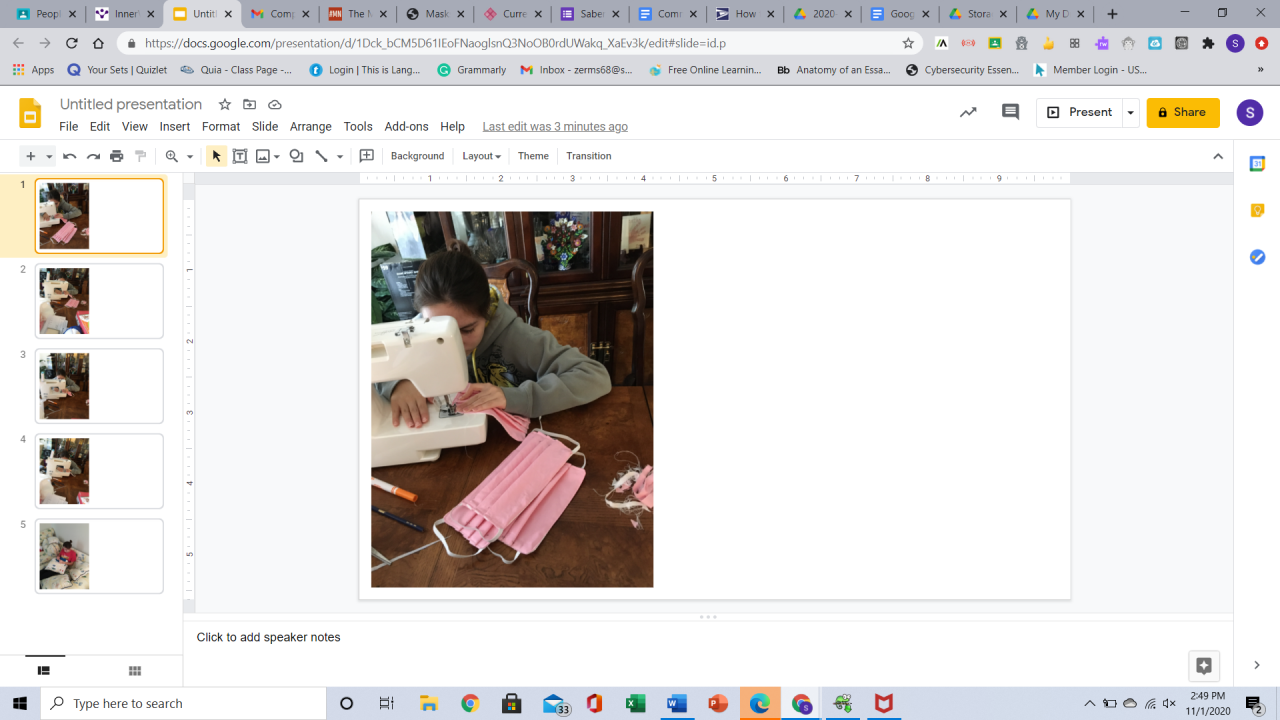
Task: Open the new slide layout dropdown arrow
Action: pyautogui.click(x=49, y=156)
